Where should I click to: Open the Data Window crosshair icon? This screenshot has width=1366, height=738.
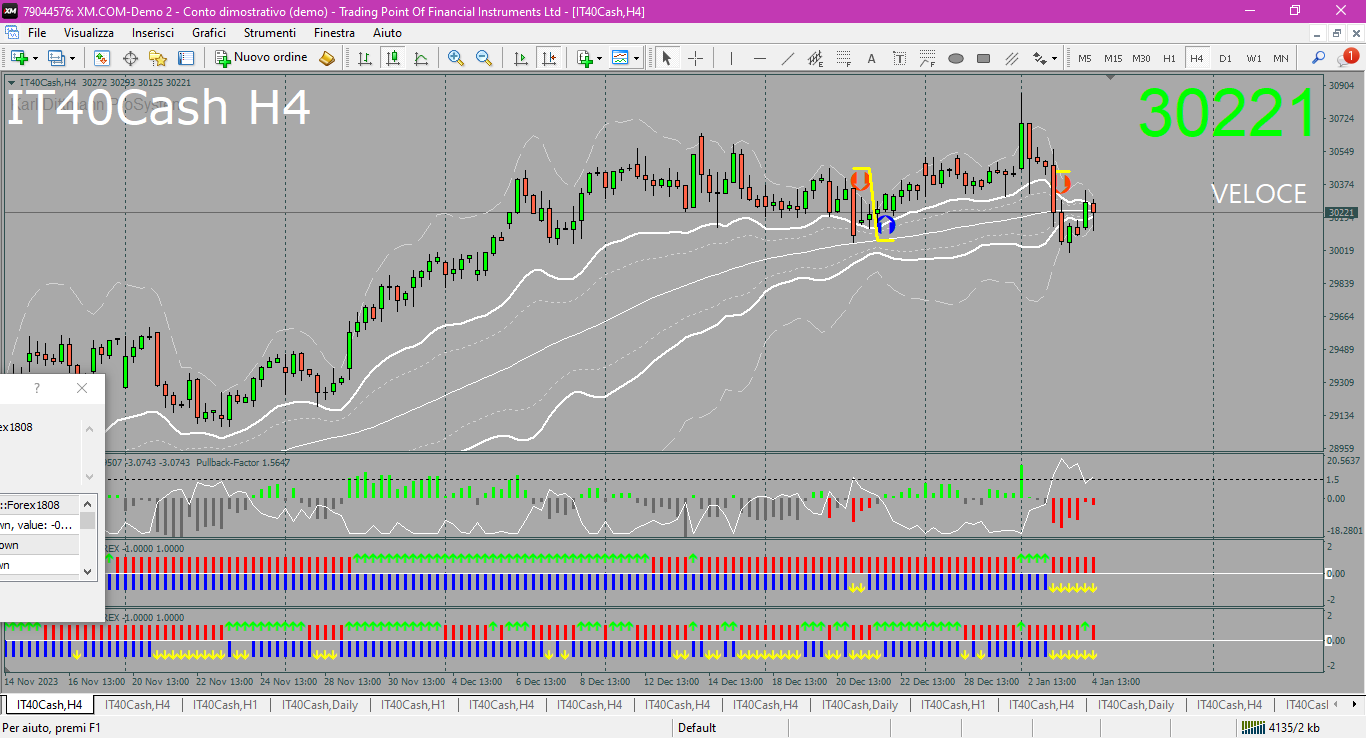coord(130,58)
